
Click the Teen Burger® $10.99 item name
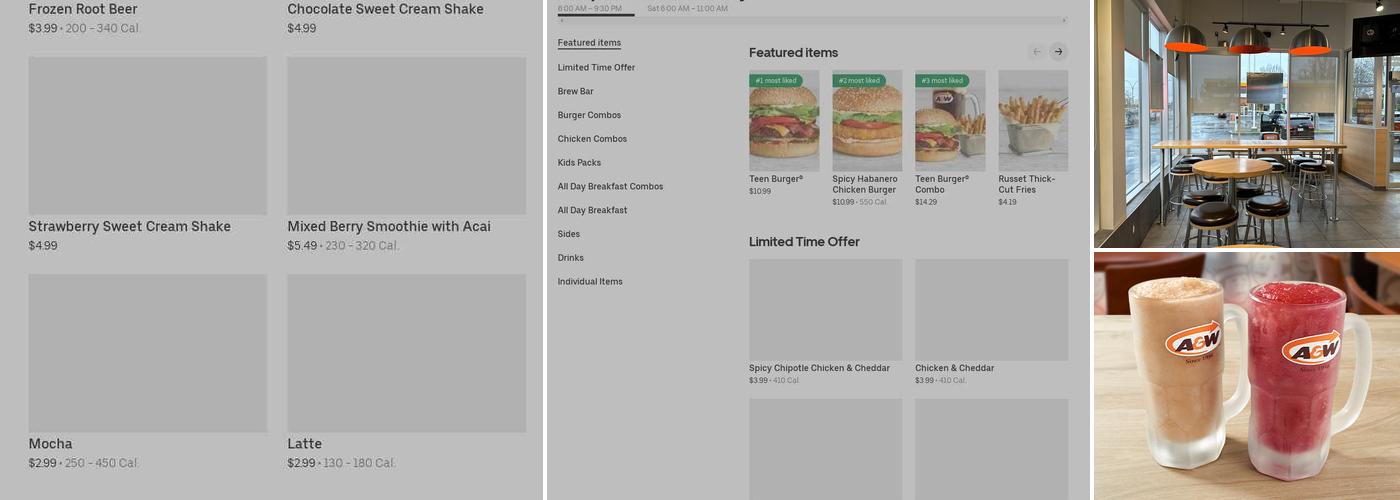776,179
